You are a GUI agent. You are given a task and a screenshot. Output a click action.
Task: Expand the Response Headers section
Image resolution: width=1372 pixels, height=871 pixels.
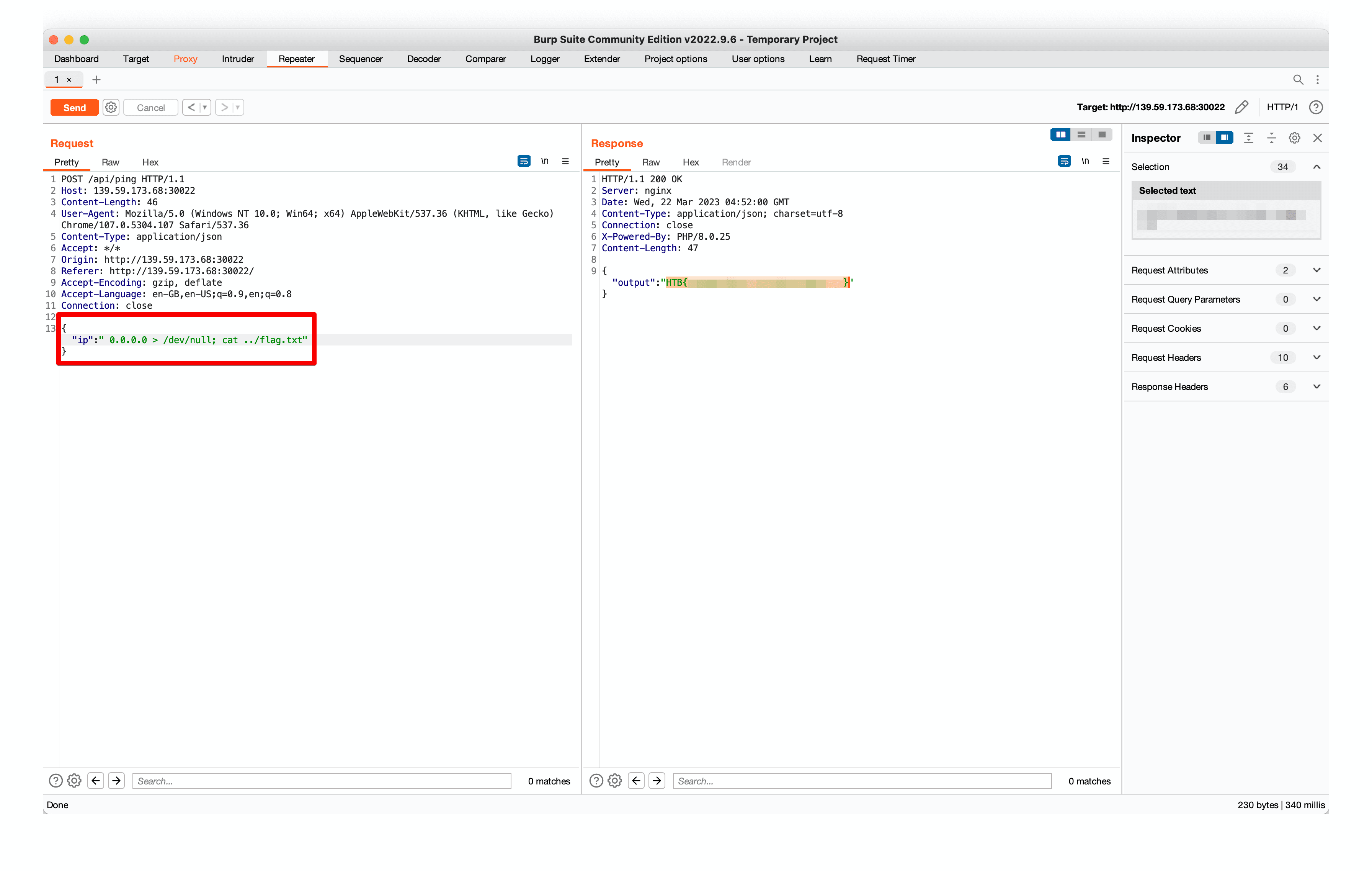pyautogui.click(x=1317, y=386)
